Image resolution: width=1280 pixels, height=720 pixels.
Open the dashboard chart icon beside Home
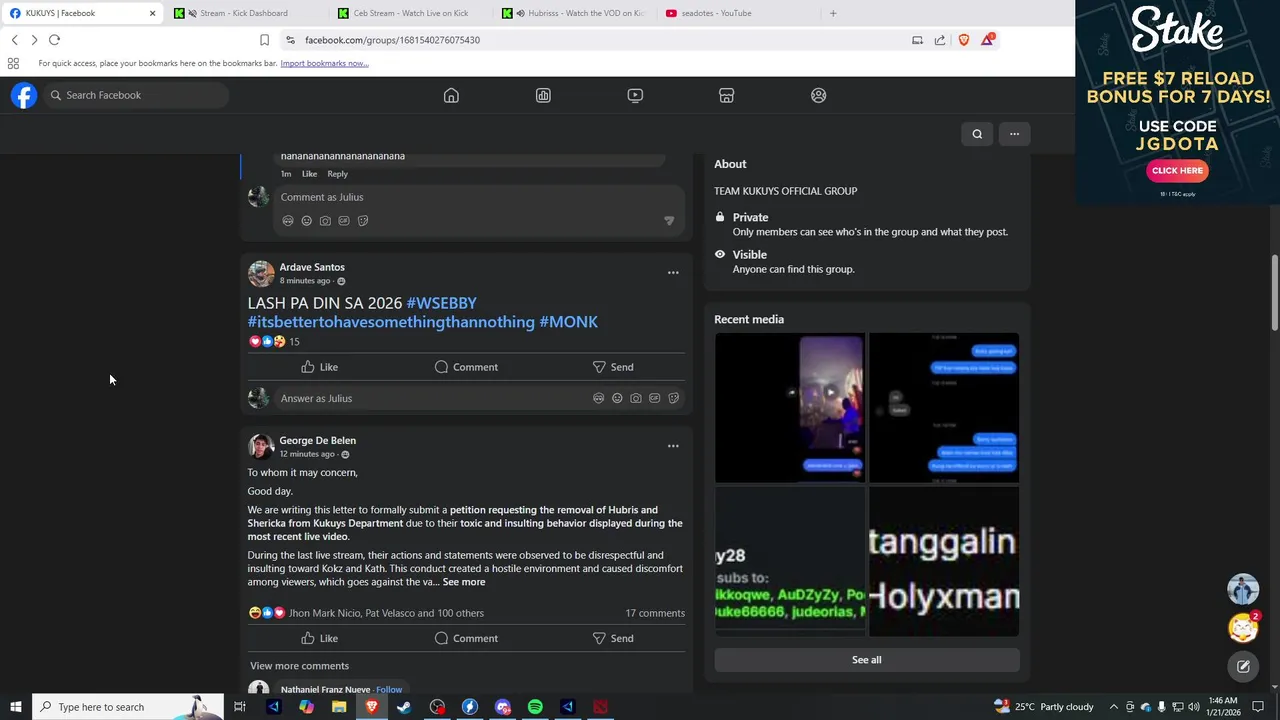(x=543, y=95)
